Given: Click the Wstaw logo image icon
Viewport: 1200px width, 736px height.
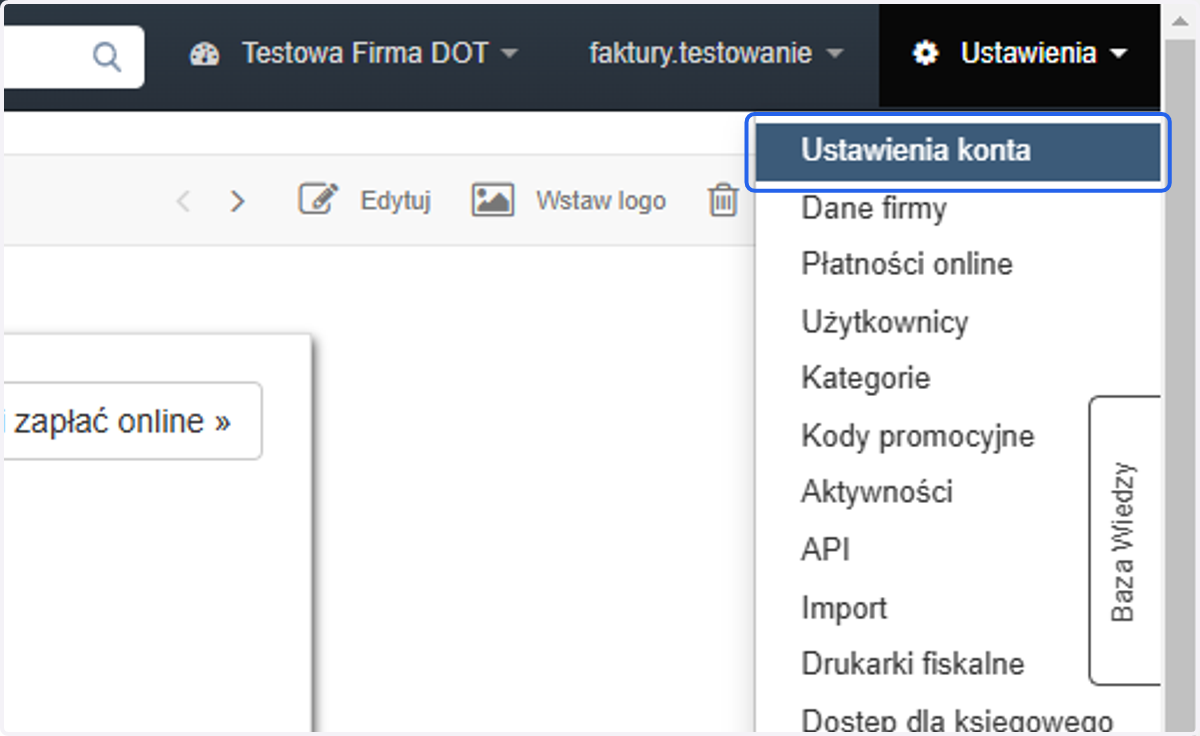Looking at the screenshot, I should pos(492,200).
